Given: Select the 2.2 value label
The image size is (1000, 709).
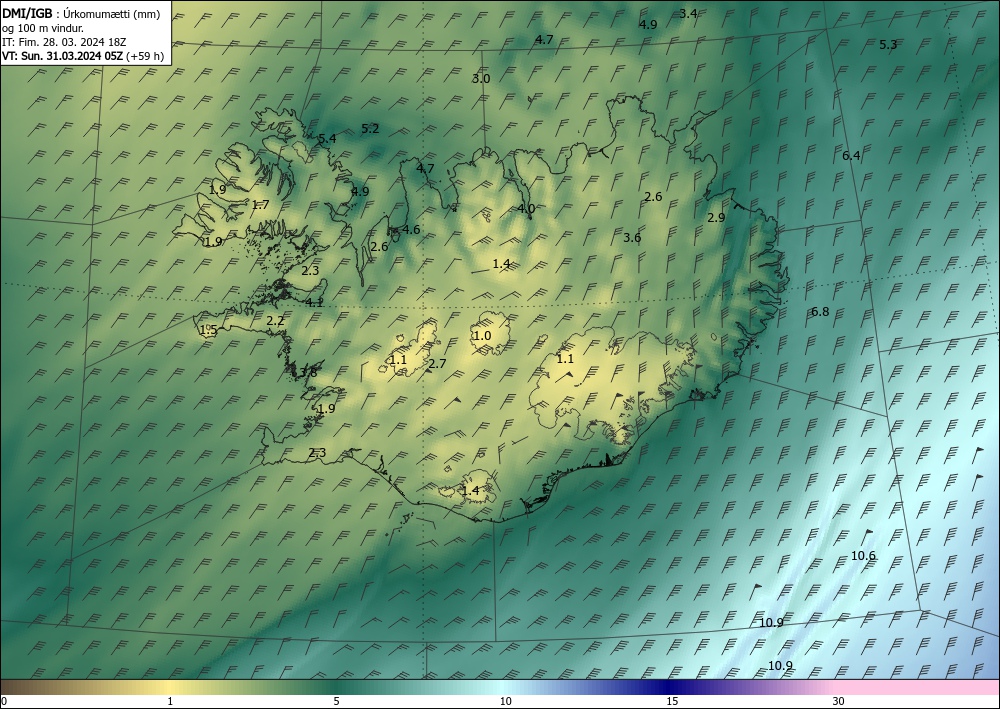Looking at the screenshot, I should pyautogui.click(x=275, y=321).
